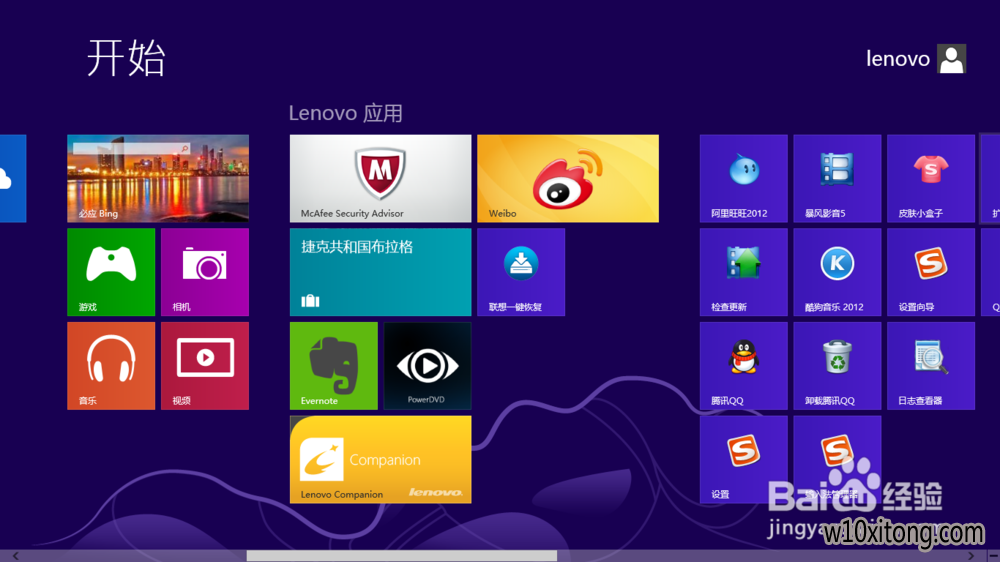Click the 卸载腾讯QQ uninstall tile
This screenshot has width=1000, height=562.
click(x=837, y=366)
